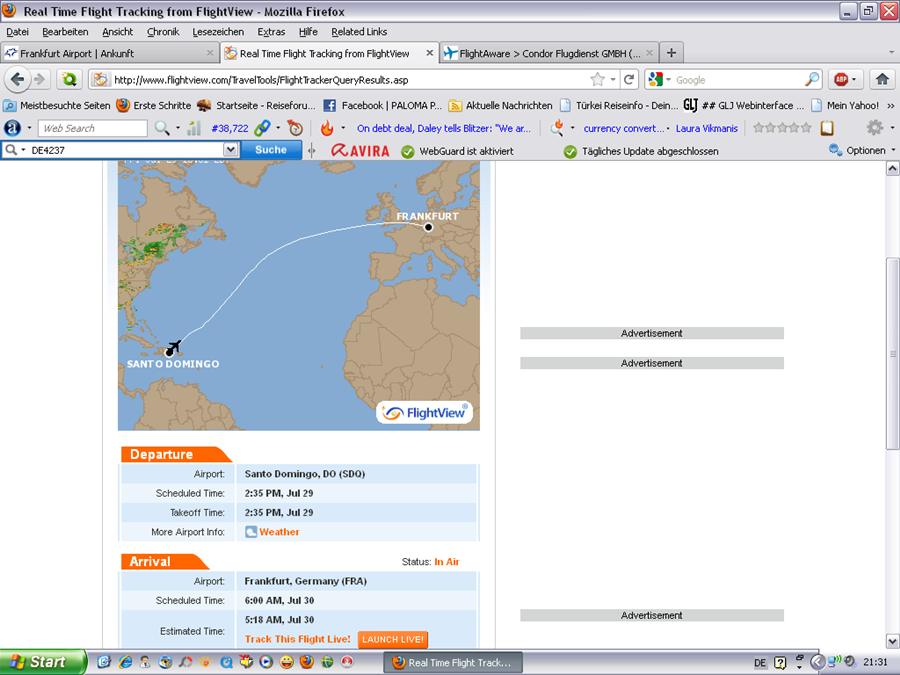Open the Avira Optionen dropdown
The image size is (900, 675).
click(x=893, y=150)
